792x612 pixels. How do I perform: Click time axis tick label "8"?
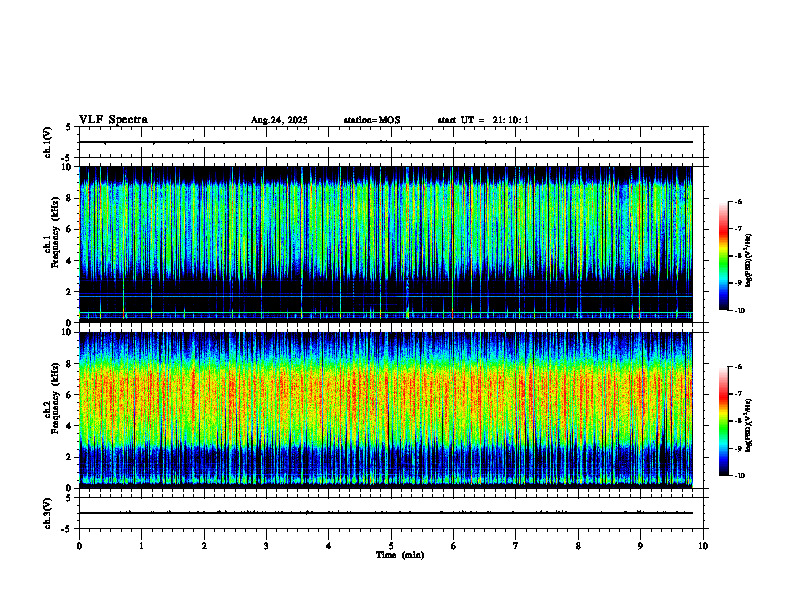coord(578,546)
